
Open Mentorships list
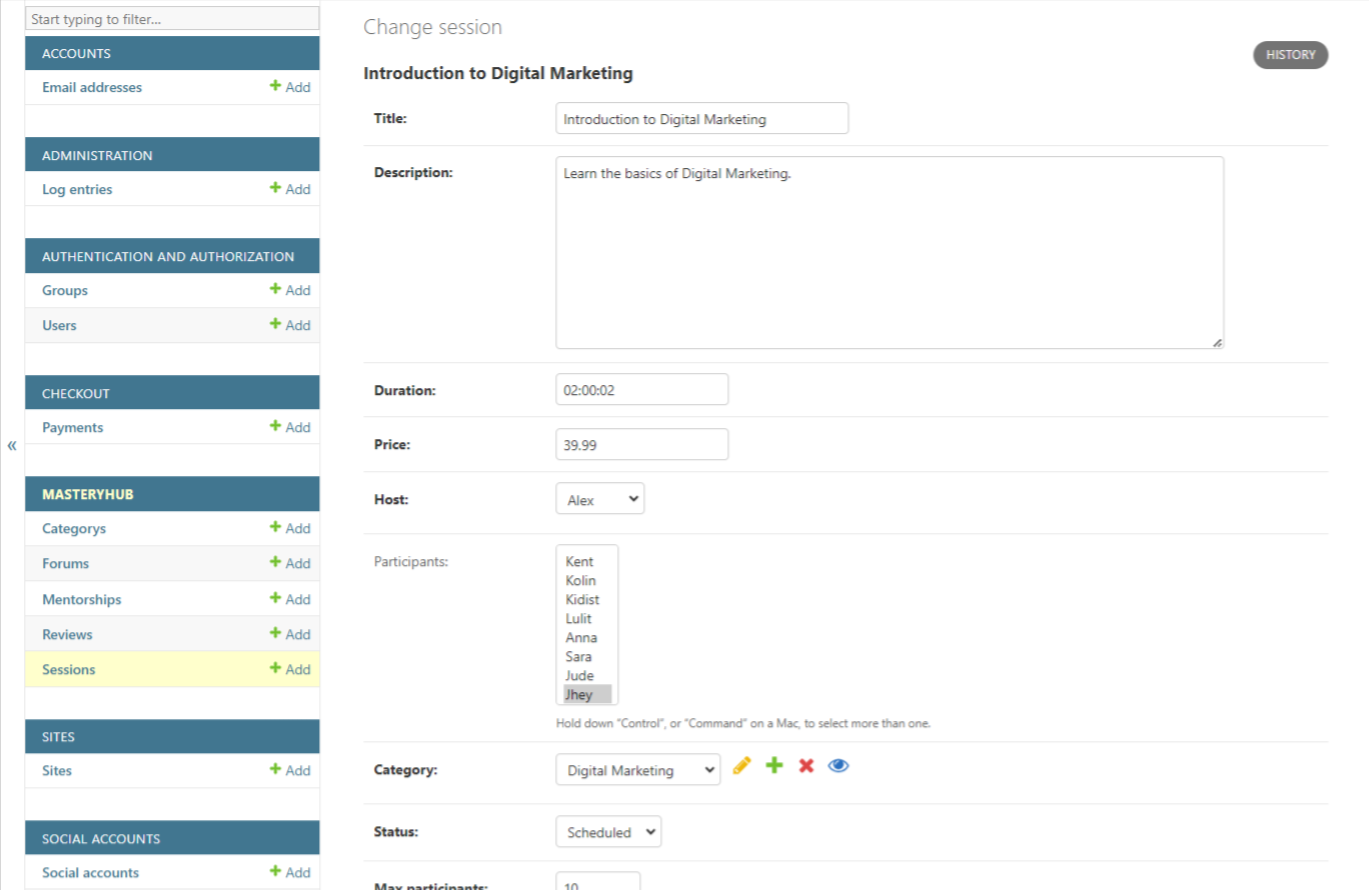click(82, 599)
